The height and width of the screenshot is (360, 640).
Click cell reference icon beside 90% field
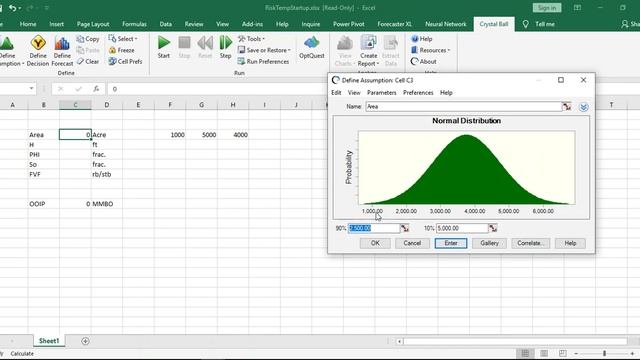tap(404, 228)
